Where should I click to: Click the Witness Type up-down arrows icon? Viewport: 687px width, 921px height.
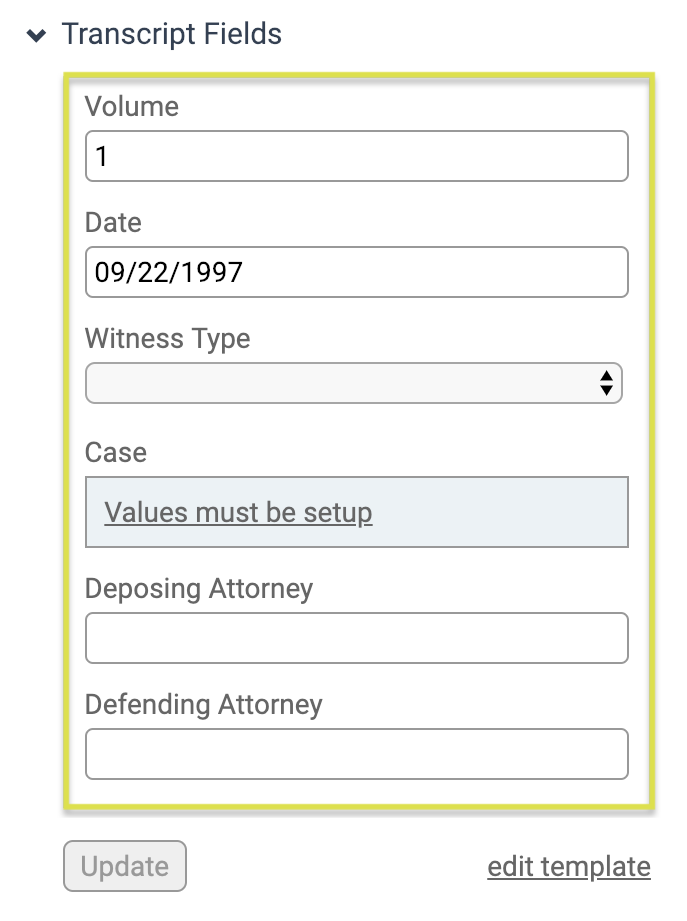tap(607, 383)
